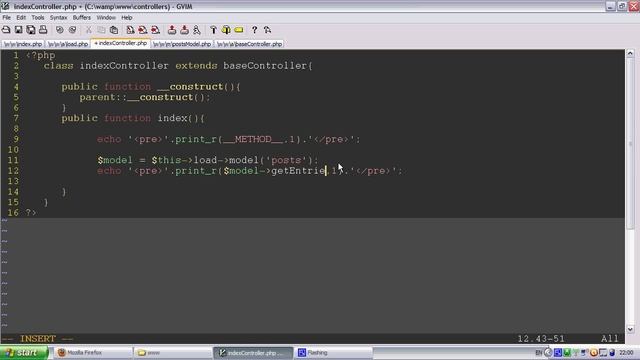Screen dimensions: 640x360
Task: Open the Tools menu
Action: [x=38, y=18]
